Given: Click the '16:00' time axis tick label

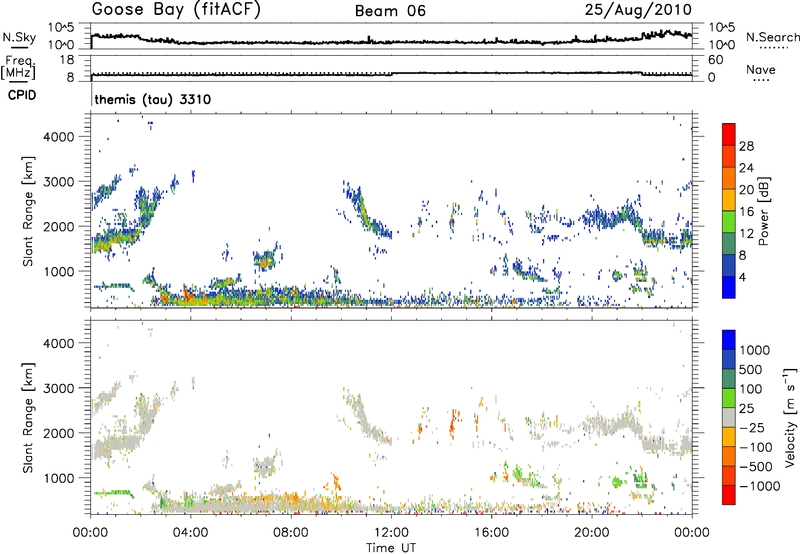Looking at the screenshot, I should [491, 533].
